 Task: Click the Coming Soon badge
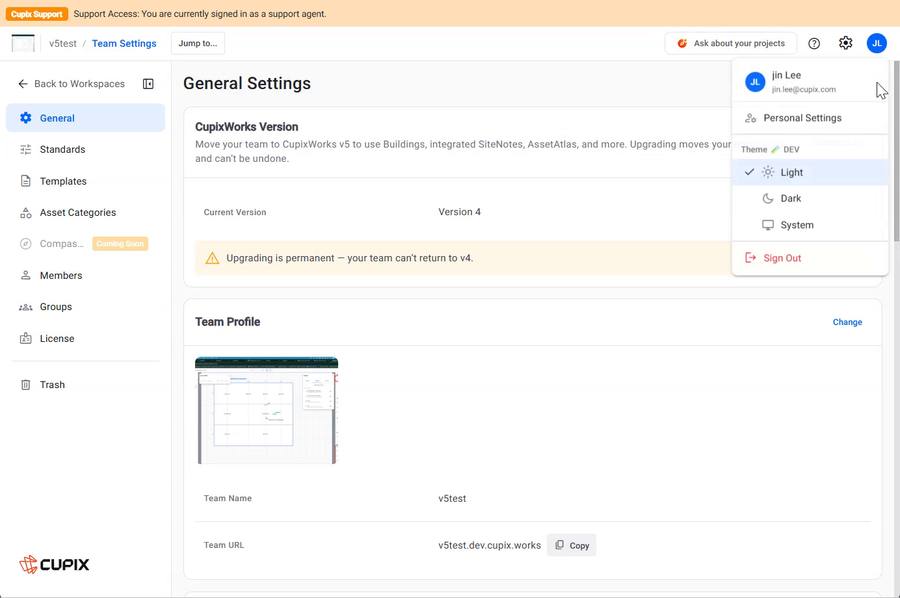tap(120, 244)
